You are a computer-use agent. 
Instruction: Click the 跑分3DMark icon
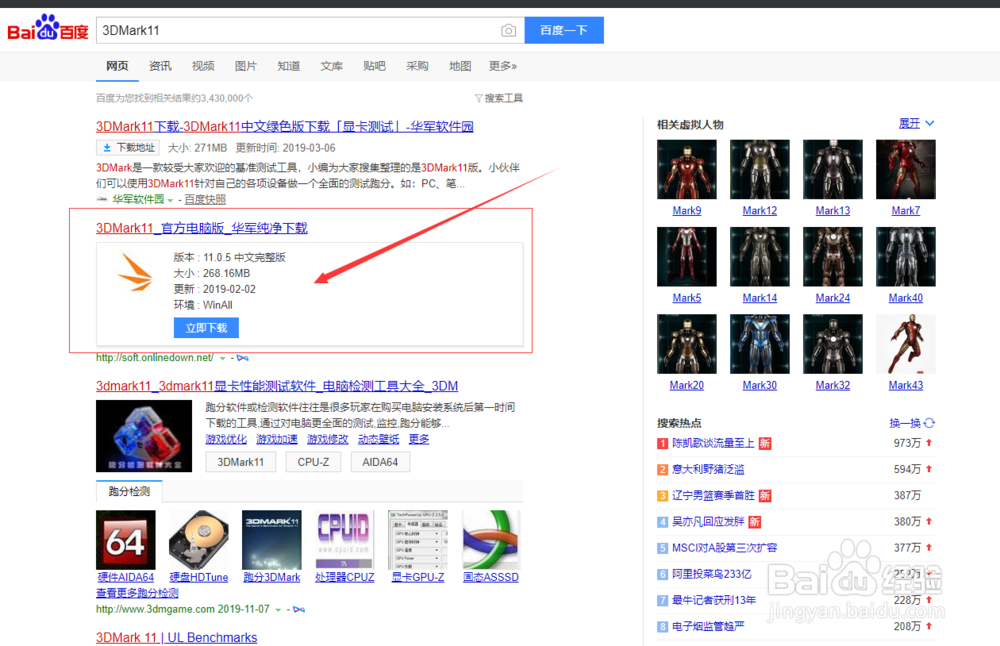point(272,540)
